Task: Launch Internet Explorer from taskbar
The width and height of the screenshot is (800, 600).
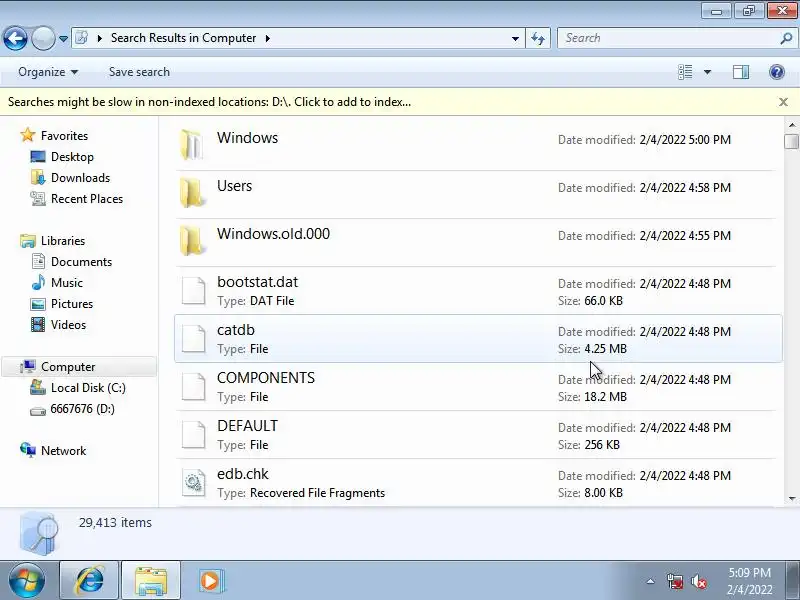Action: click(x=89, y=581)
